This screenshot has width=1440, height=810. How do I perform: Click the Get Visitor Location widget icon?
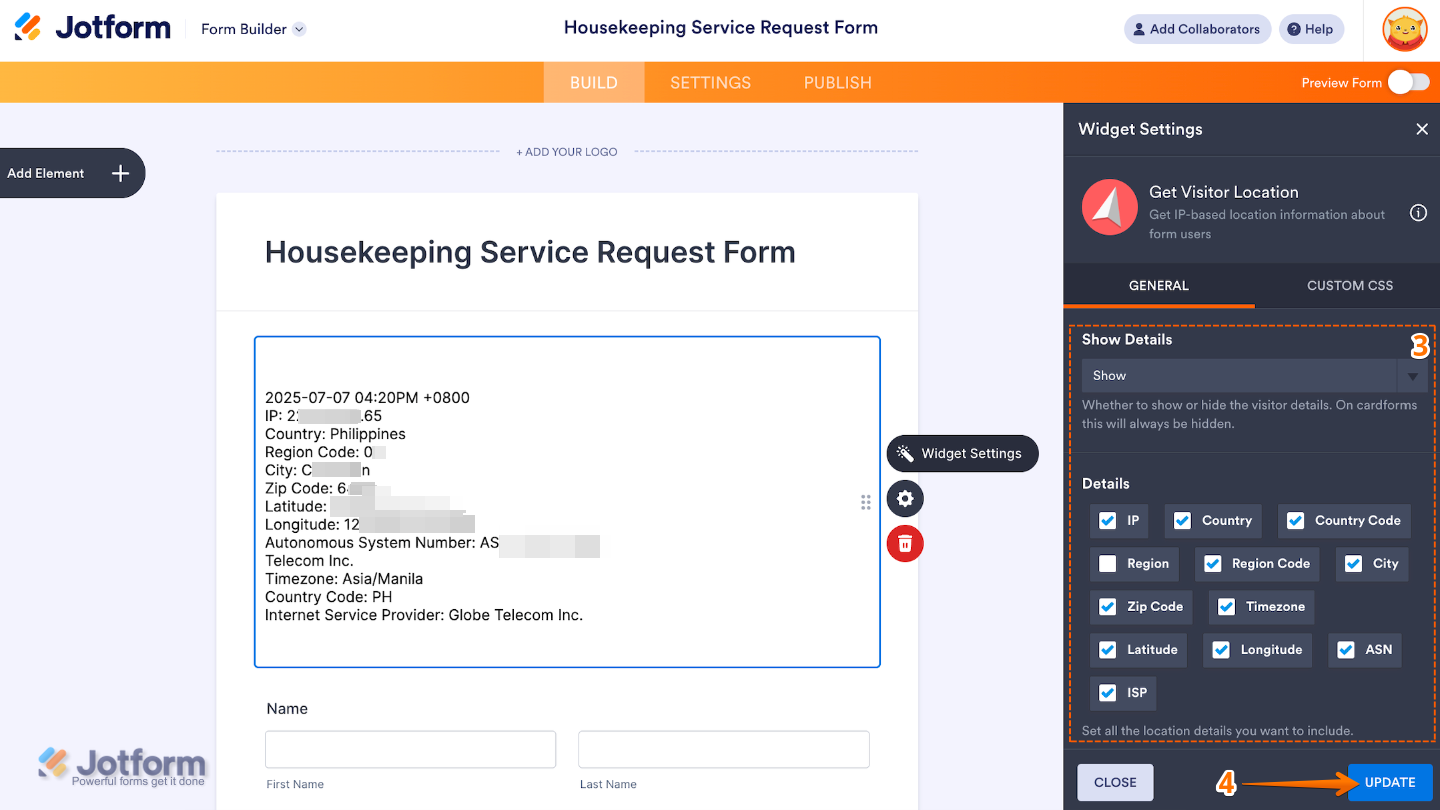point(1108,208)
